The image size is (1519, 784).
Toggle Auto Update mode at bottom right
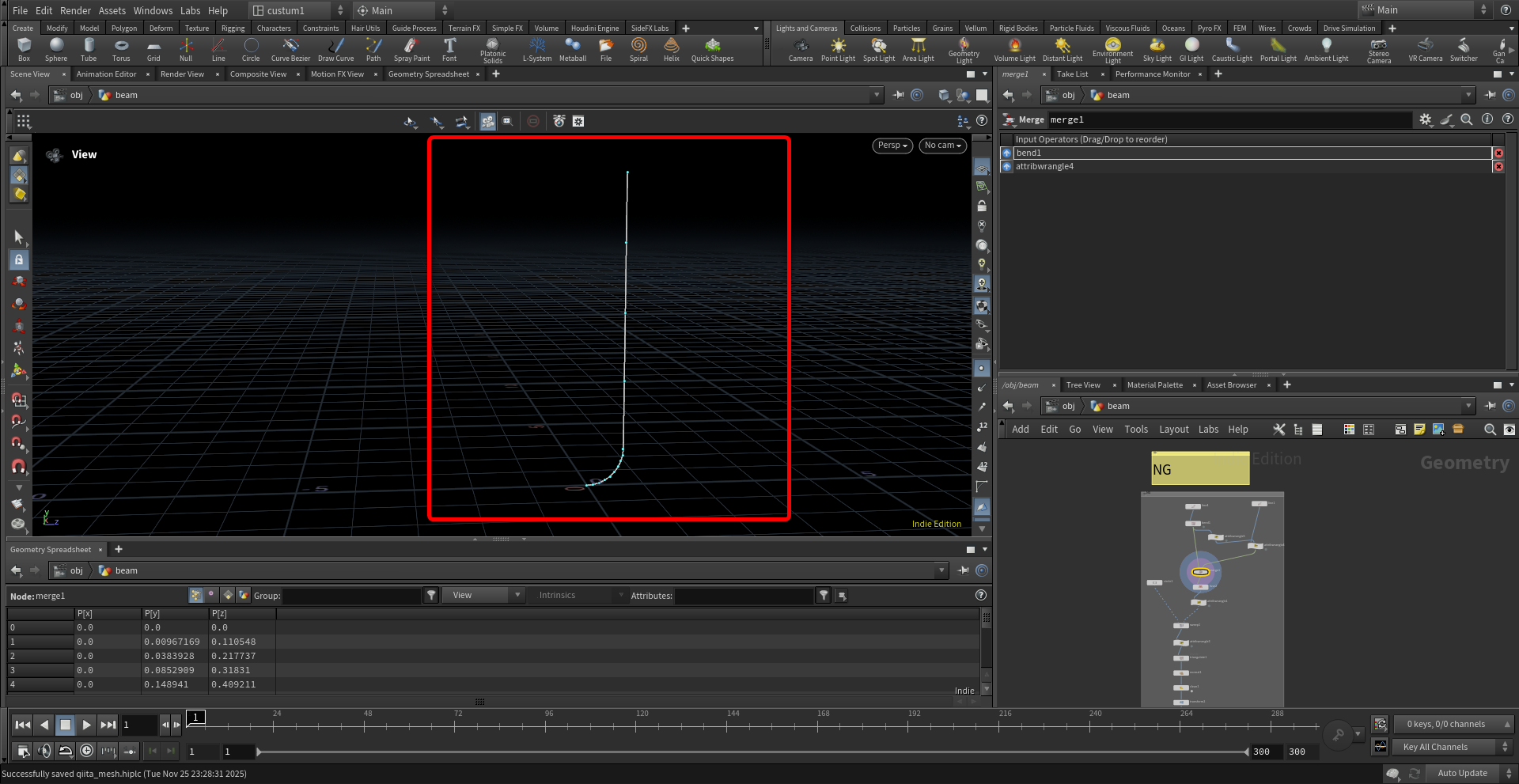point(1462,773)
